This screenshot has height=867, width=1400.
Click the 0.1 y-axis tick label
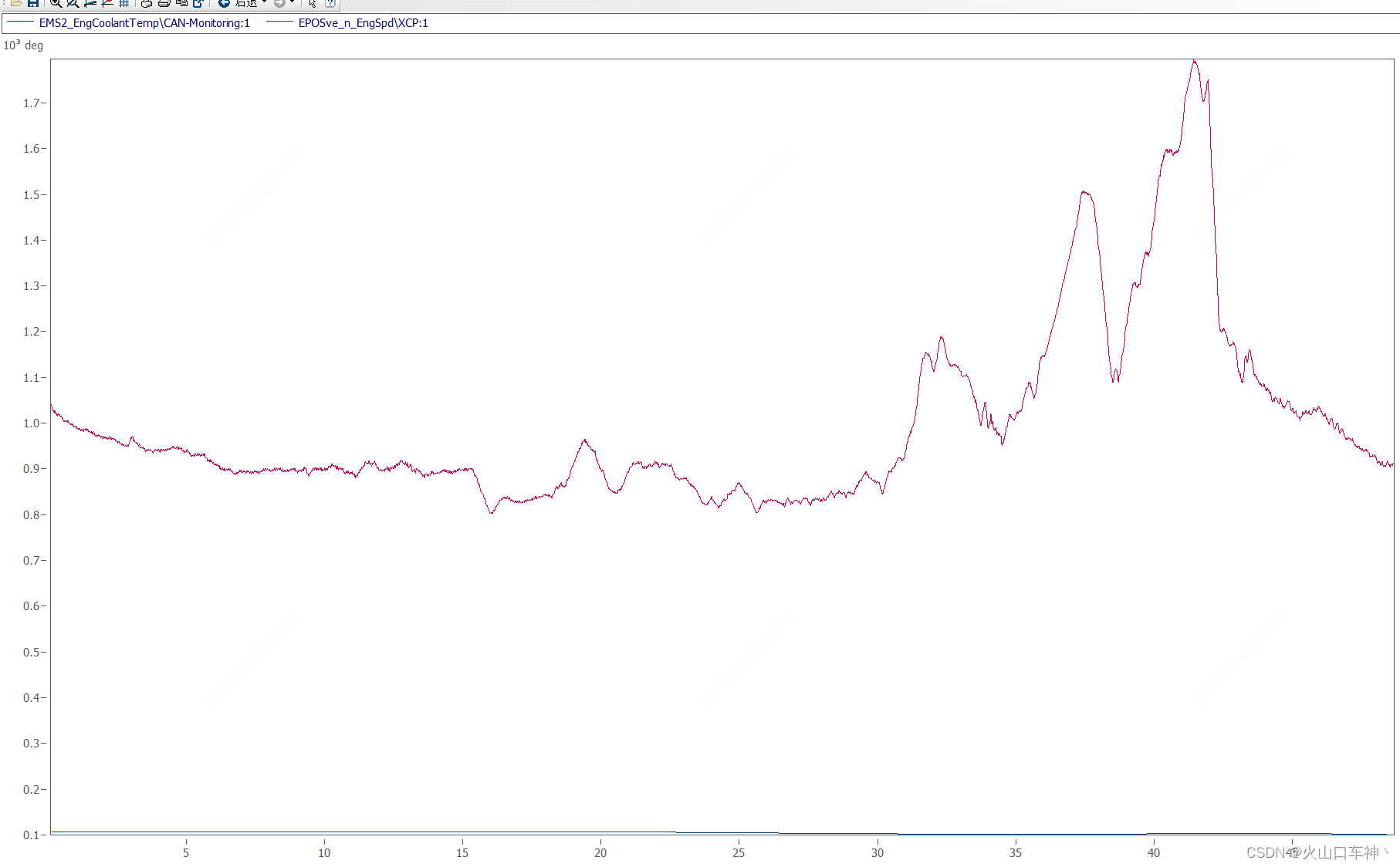31,835
